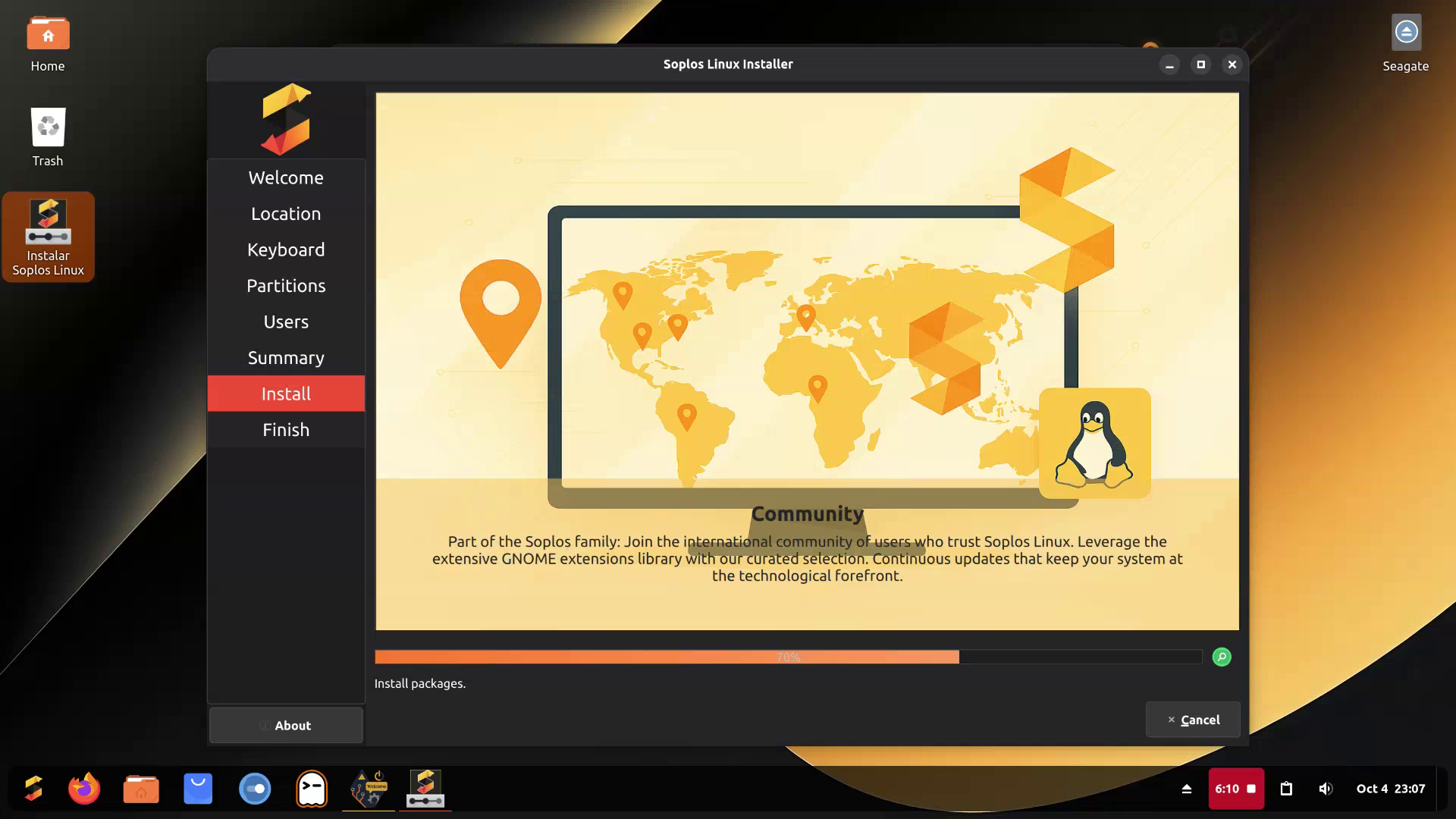
Task: Switch to the Welcome app in taskbar
Action: tap(369, 789)
